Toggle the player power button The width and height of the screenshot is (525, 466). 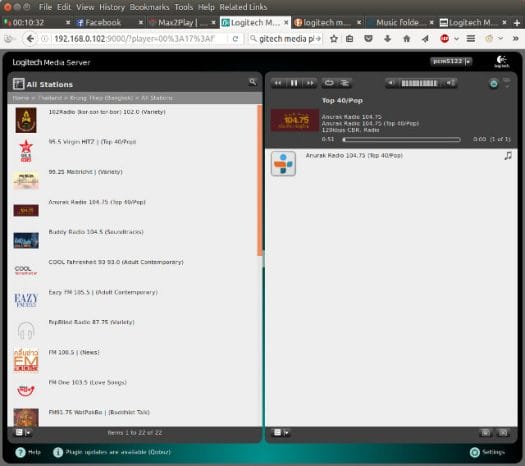pyautogui.click(x=493, y=83)
